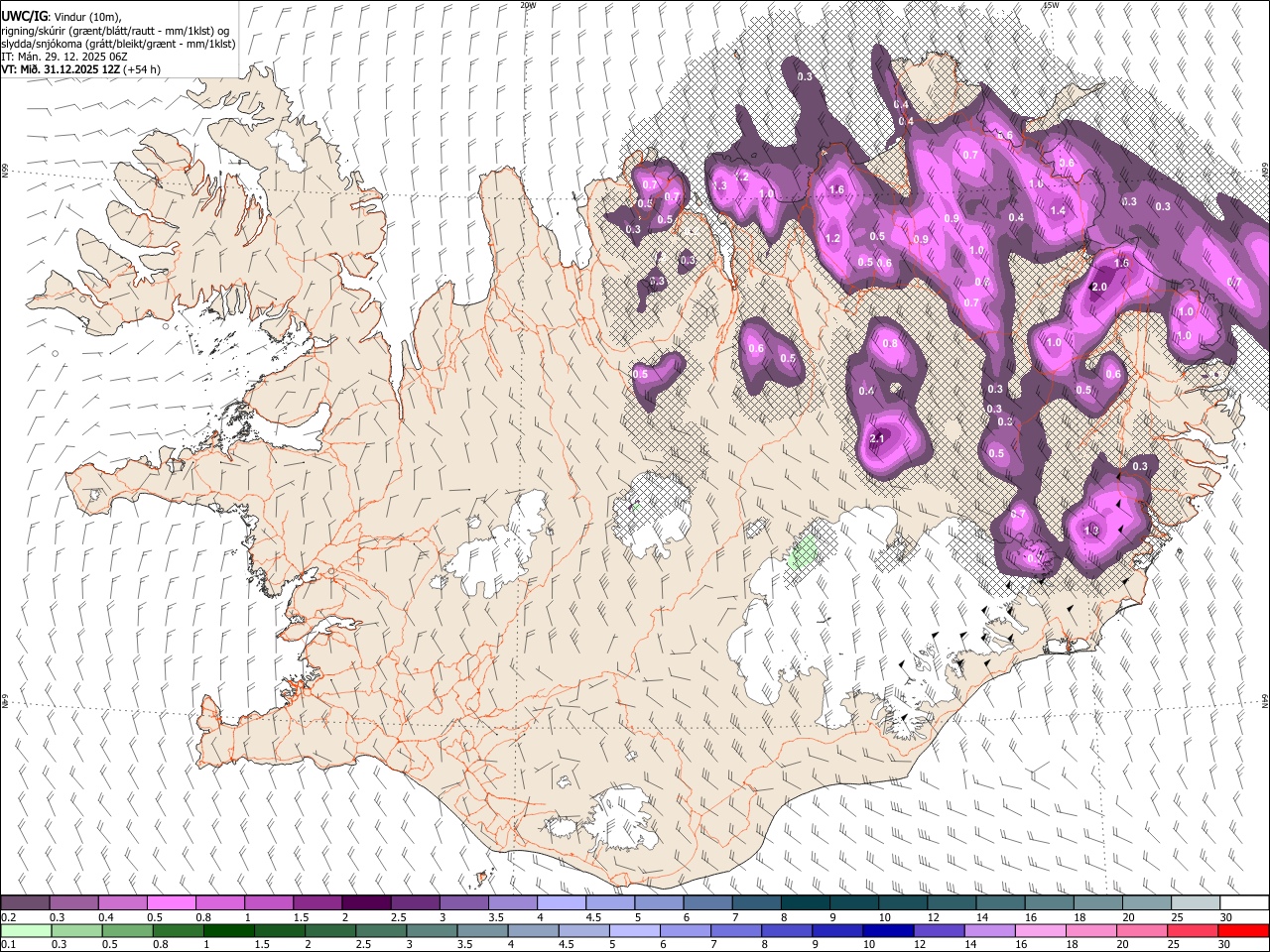Select purple snow legend swatch between 0.5 and 0.8
This screenshot has width=1270, height=952.
point(171,903)
